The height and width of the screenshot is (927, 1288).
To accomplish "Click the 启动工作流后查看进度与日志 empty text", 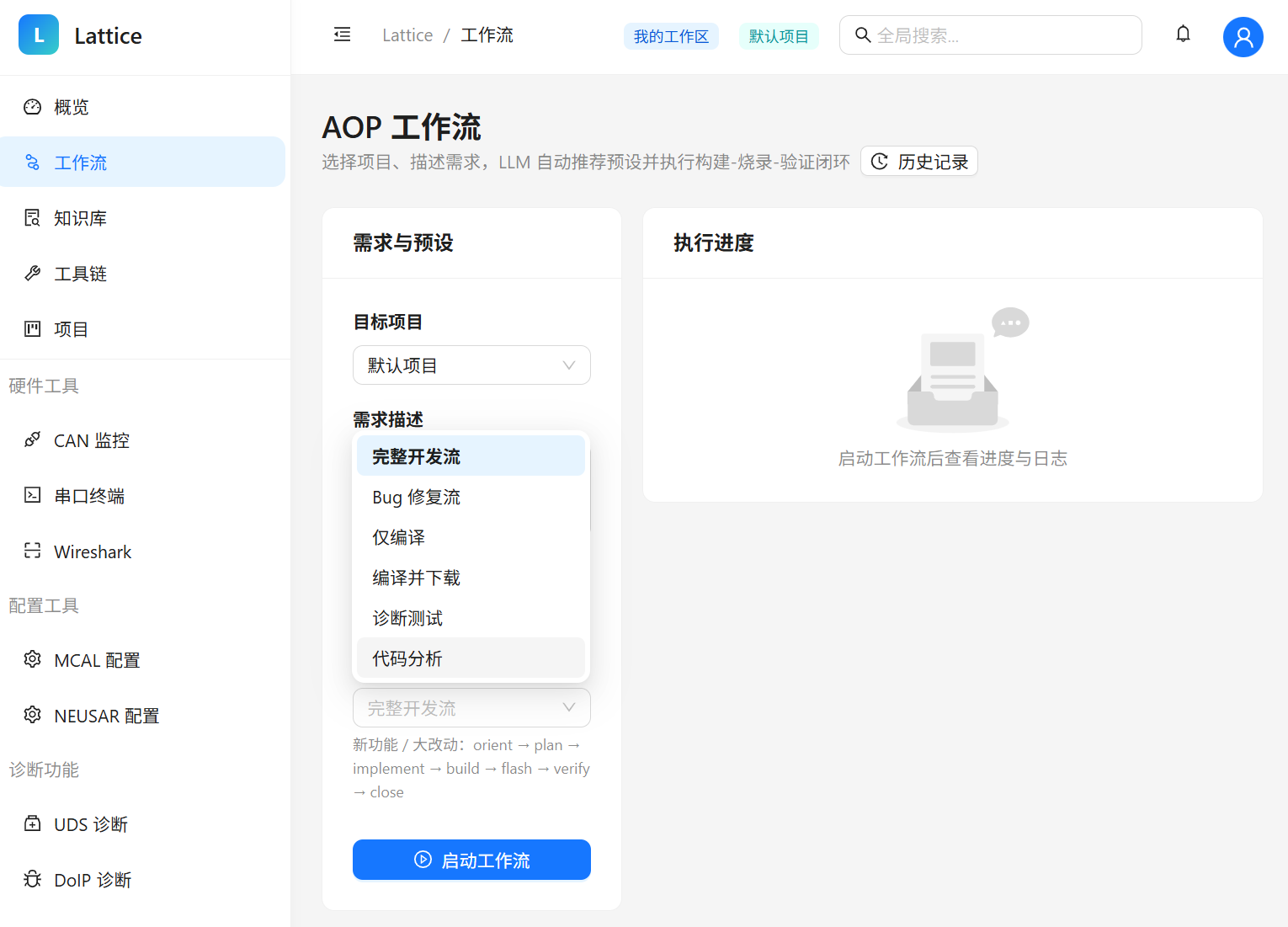I will click(953, 458).
